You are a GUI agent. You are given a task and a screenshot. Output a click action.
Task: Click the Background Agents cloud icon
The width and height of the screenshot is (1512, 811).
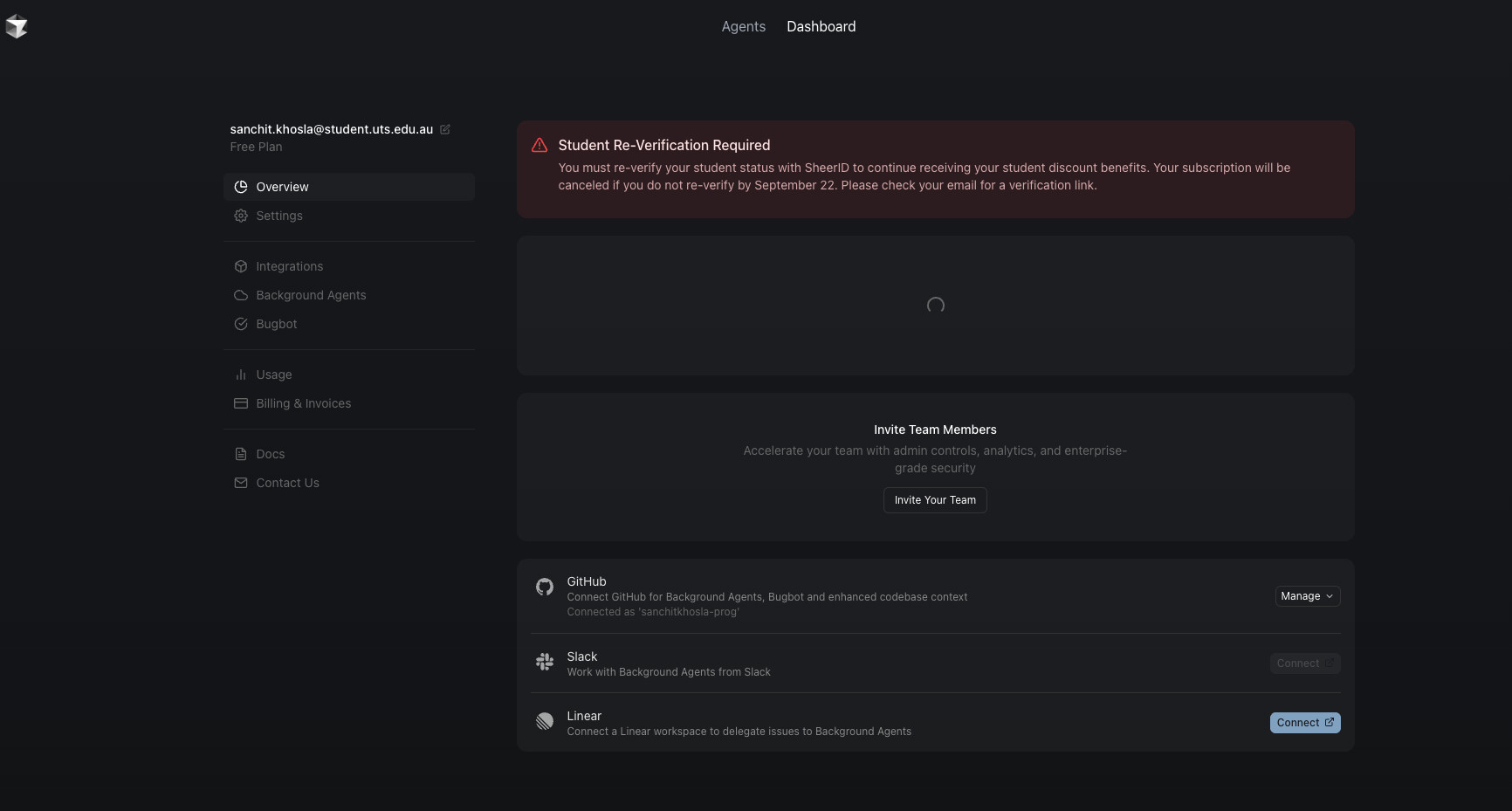tap(241, 295)
